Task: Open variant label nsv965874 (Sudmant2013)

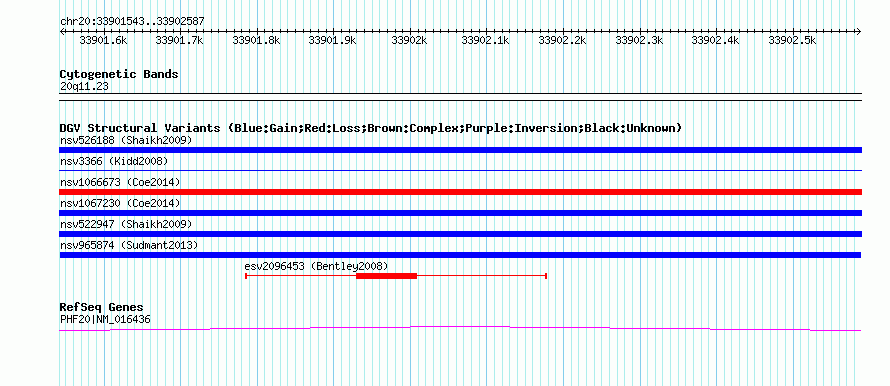Action: click(x=129, y=245)
